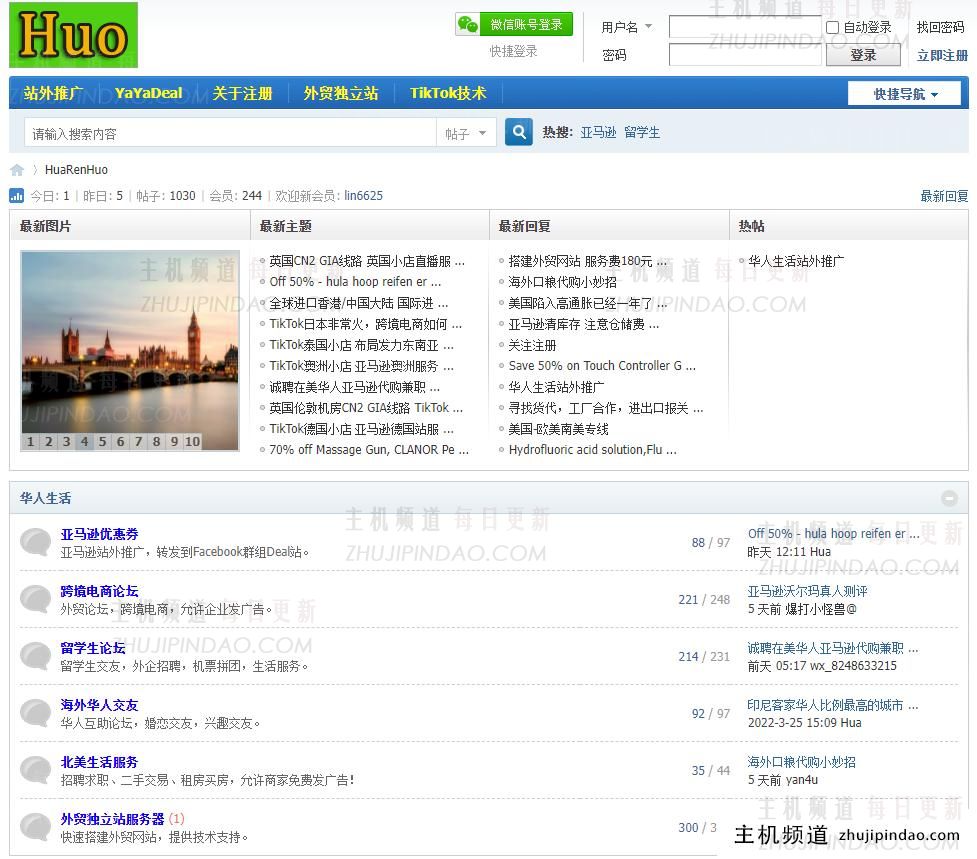Click the blue bar-chart statistics icon
The width and height of the screenshot is (977, 859).
[x=19, y=196]
